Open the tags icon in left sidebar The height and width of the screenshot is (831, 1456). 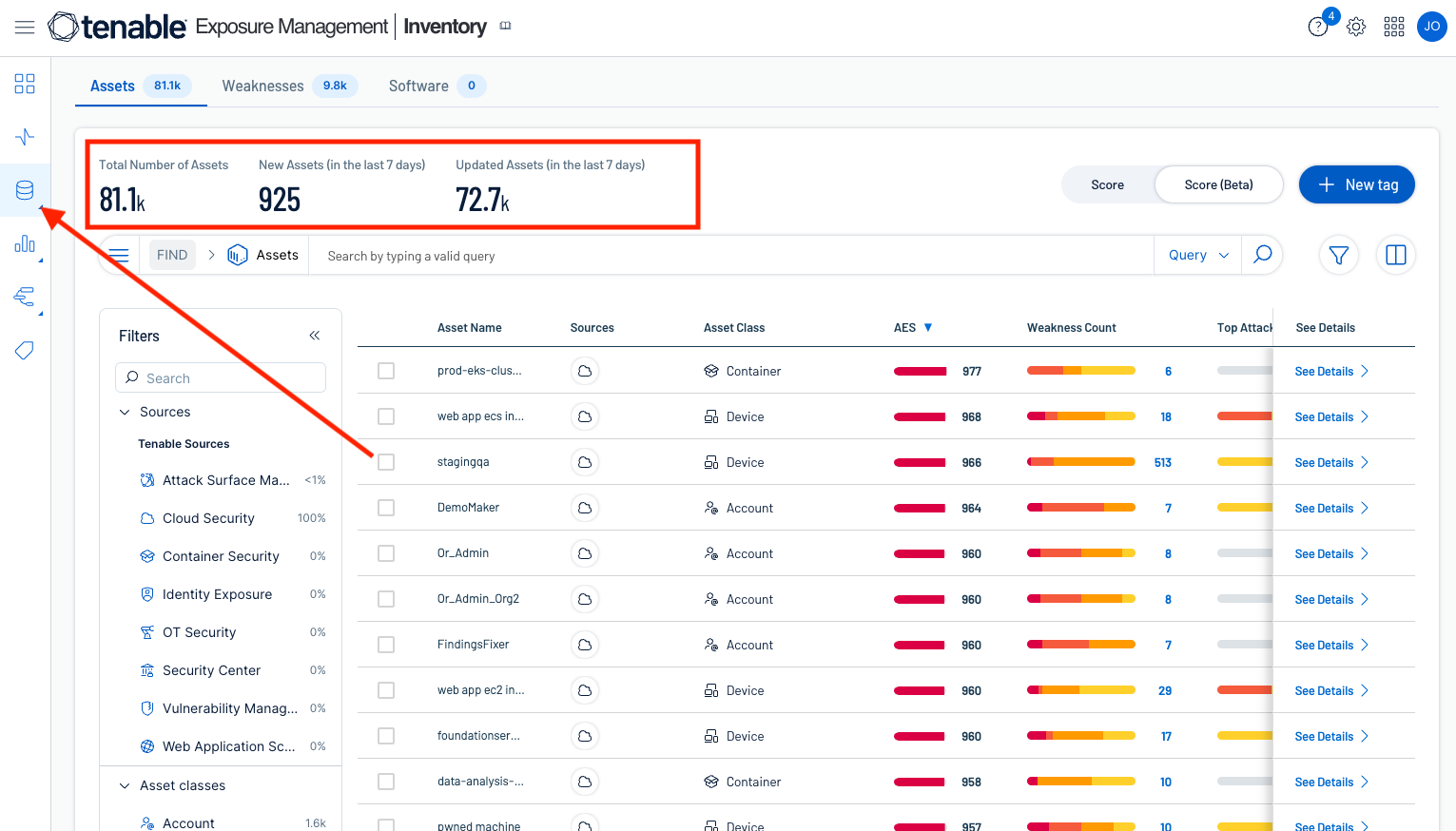tap(25, 351)
